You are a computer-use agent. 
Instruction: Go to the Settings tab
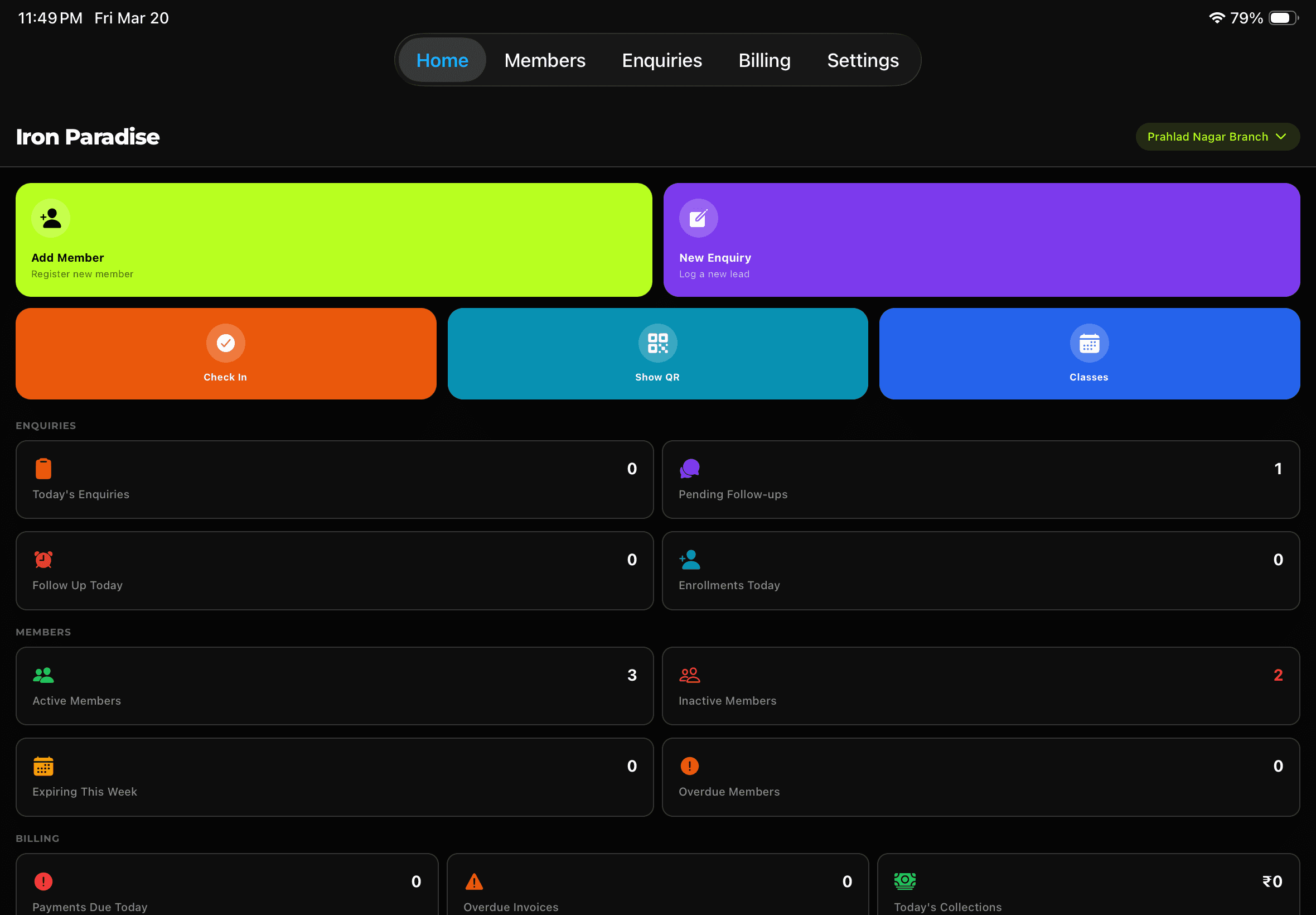coord(862,60)
